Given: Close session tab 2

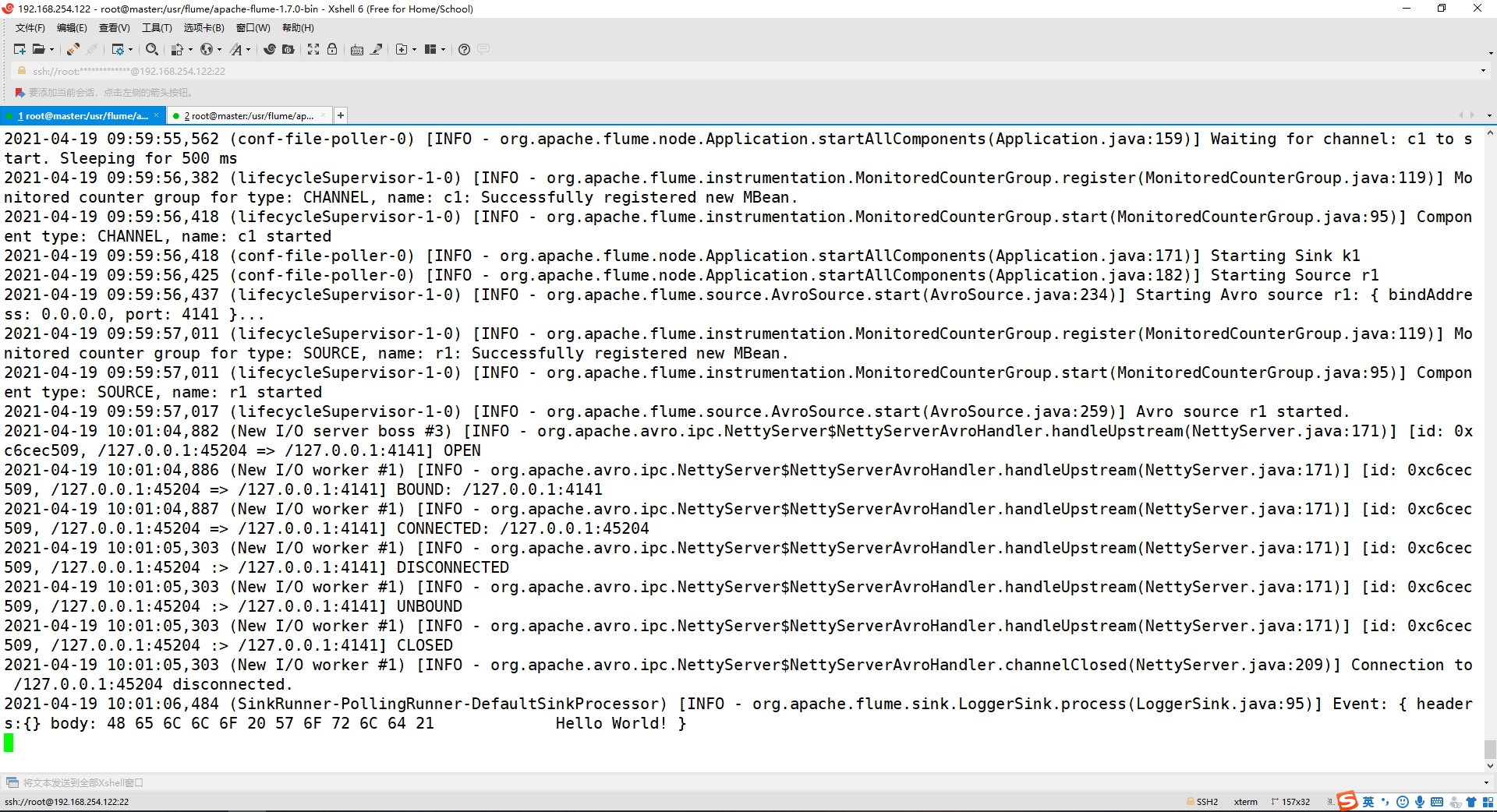Looking at the screenshot, I should click(x=322, y=115).
